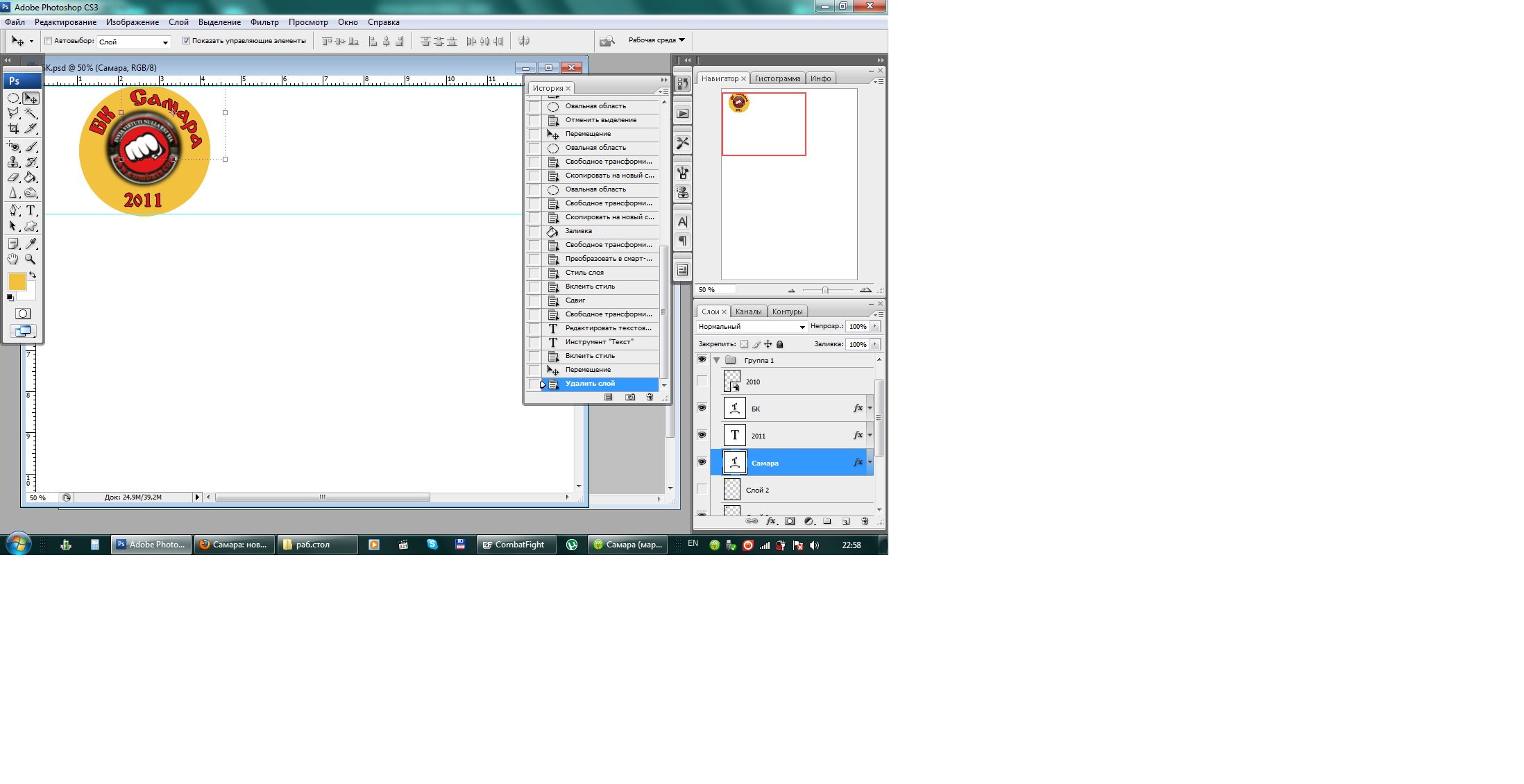Show the 2010 layer visibility
Image resolution: width=1524 pixels, height=784 pixels.
click(x=702, y=381)
